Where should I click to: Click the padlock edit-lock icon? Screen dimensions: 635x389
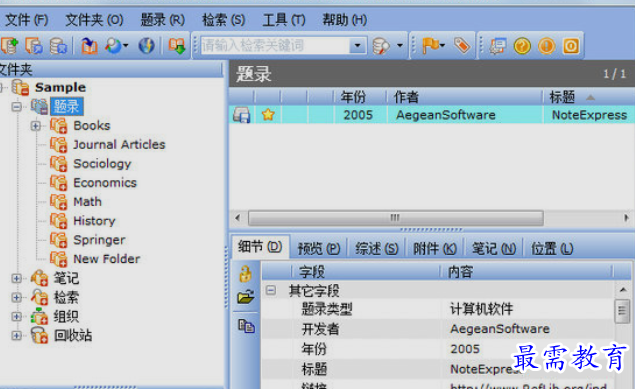point(245,274)
